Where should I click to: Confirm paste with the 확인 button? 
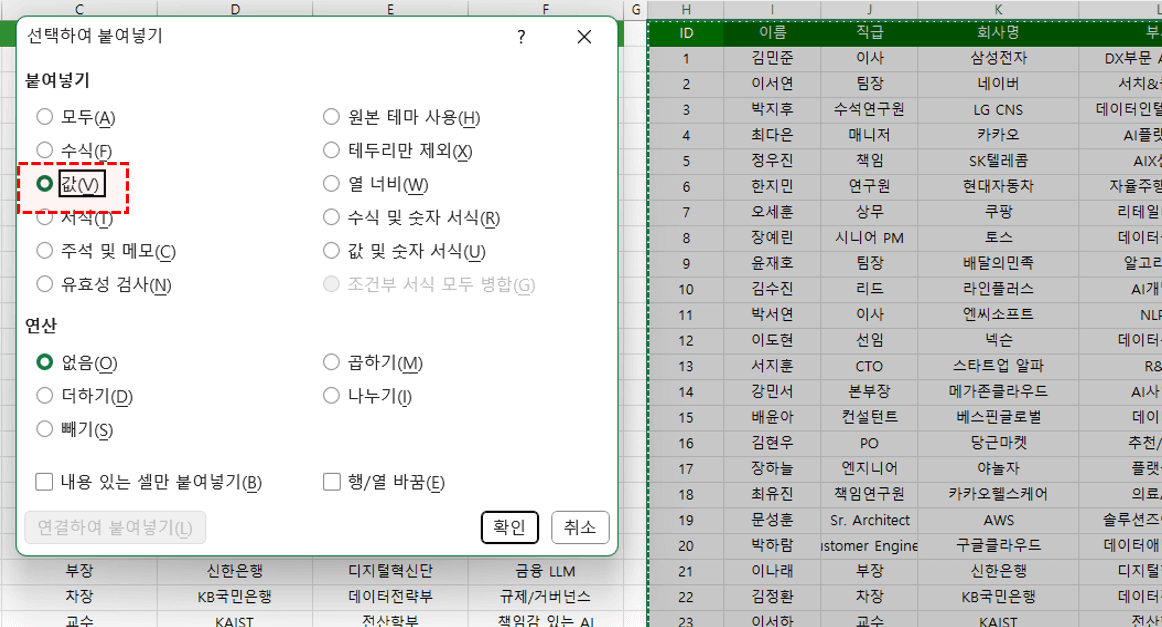(x=510, y=527)
